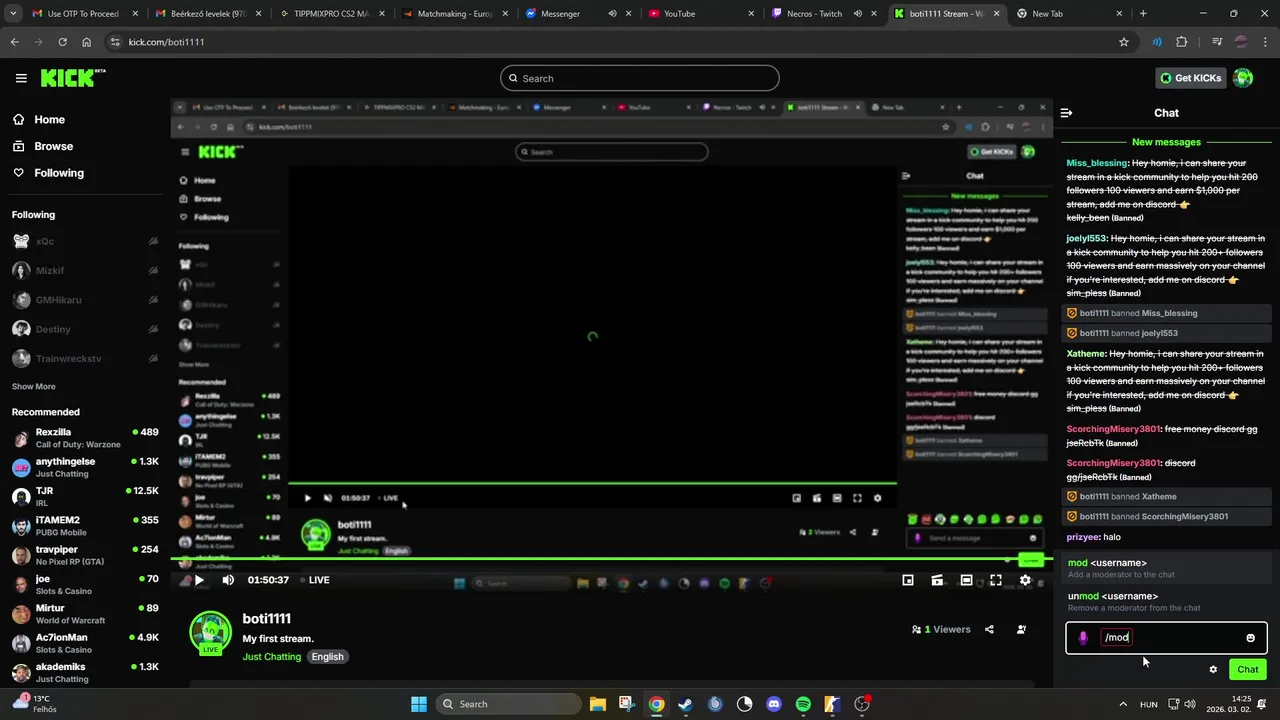Image resolution: width=1280 pixels, height=720 pixels.
Task: Jump to LIVE in the player
Action: pos(315,580)
